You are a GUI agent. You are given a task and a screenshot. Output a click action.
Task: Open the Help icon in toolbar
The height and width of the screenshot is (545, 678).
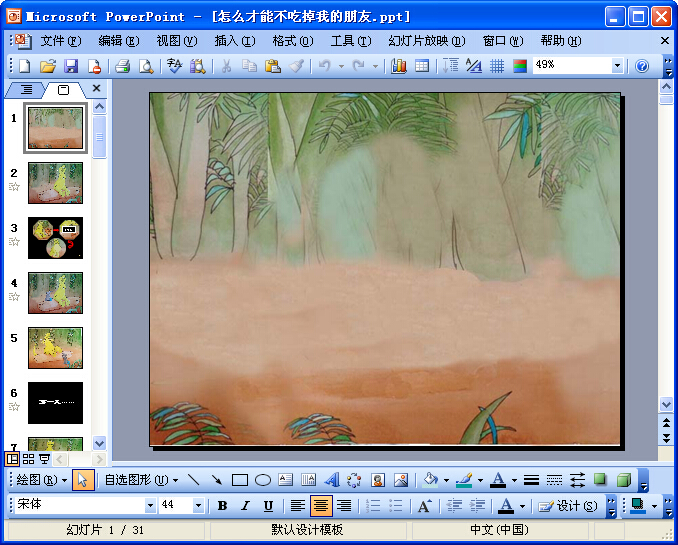click(x=642, y=66)
